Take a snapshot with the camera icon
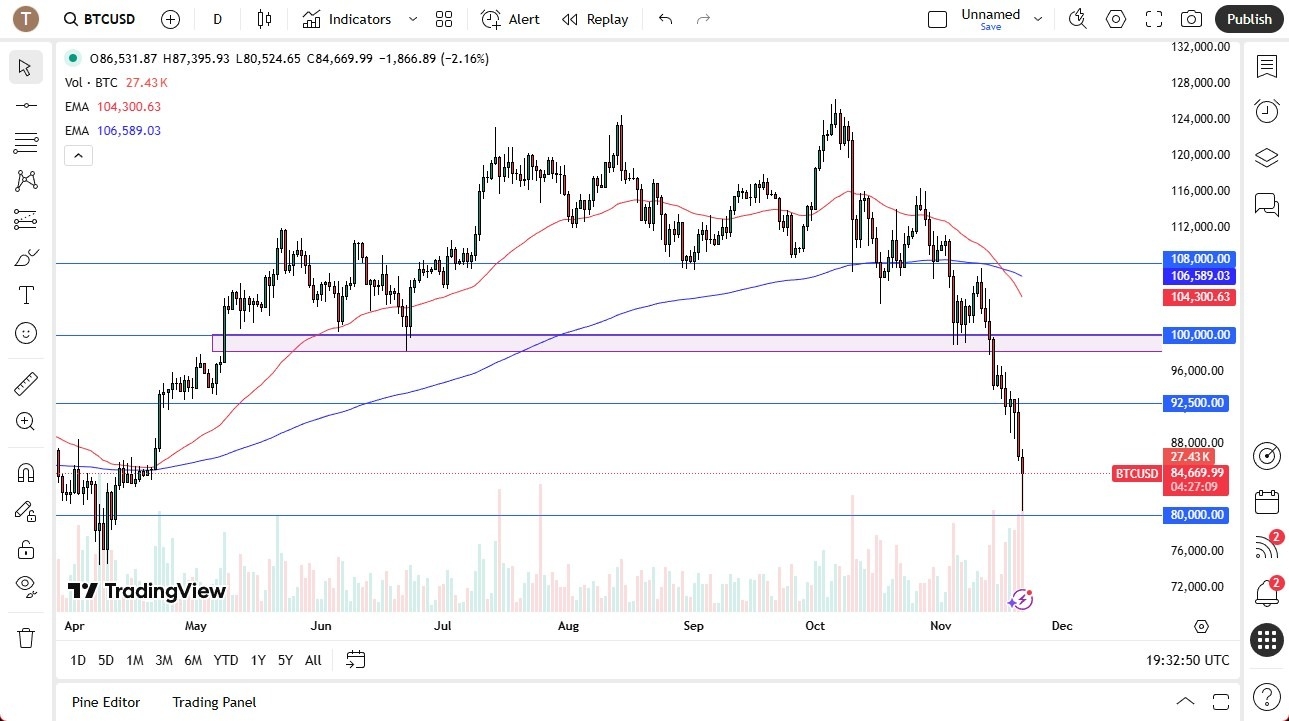1289x721 pixels. [x=1190, y=18]
